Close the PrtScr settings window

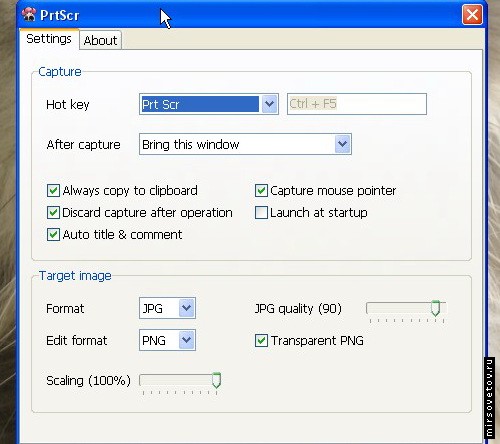point(472,15)
